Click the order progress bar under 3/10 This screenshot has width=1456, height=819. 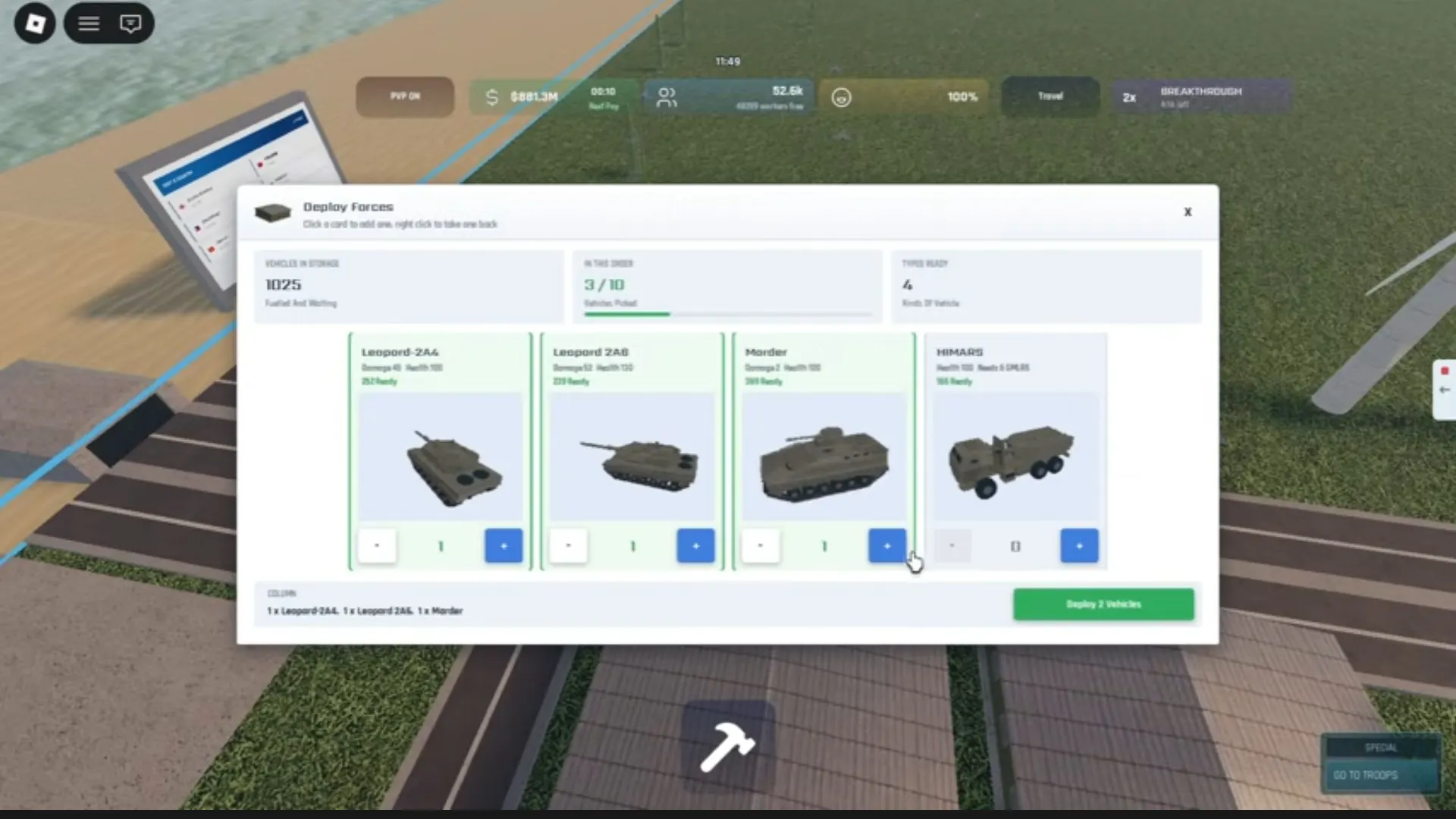point(727,314)
